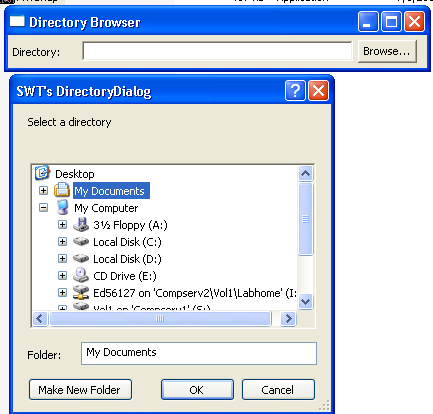Image resolution: width=433 pixels, height=414 pixels.
Task: Click the dialog resize grip corner
Action: coord(324,405)
